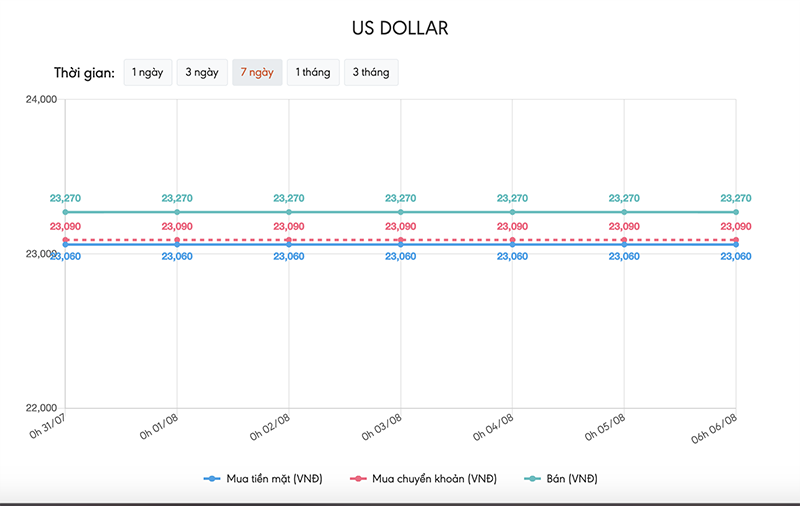Select the pink Mua chuyển khoản point at 0h 04/08
This screenshot has width=800, height=506.
point(513,240)
